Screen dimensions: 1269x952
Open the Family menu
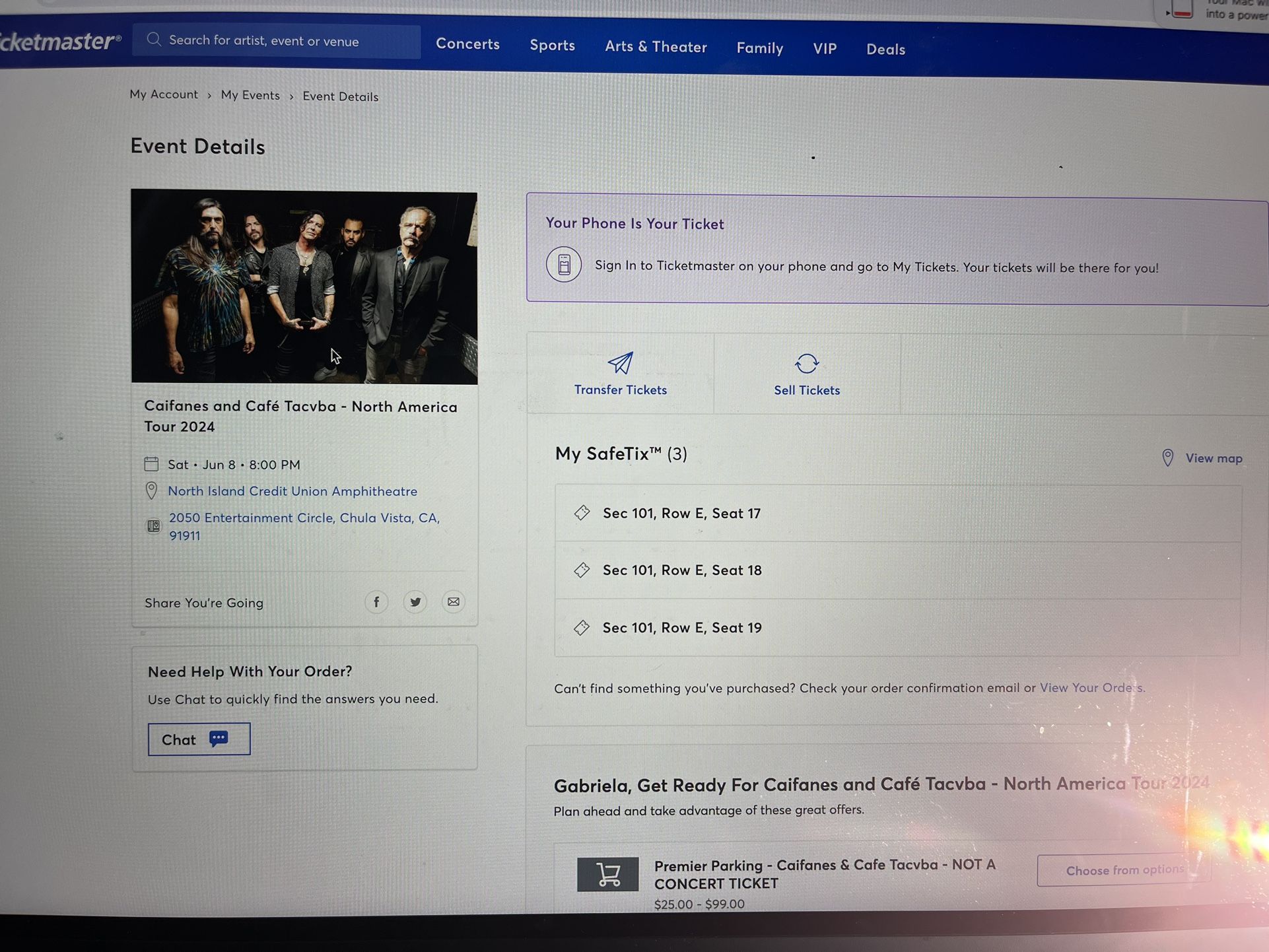click(x=760, y=48)
